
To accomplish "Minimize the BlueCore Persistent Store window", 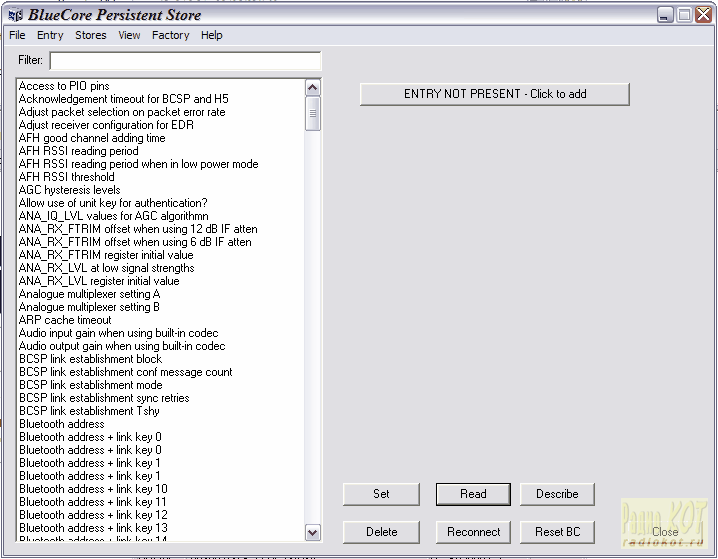I will click(665, 15).
